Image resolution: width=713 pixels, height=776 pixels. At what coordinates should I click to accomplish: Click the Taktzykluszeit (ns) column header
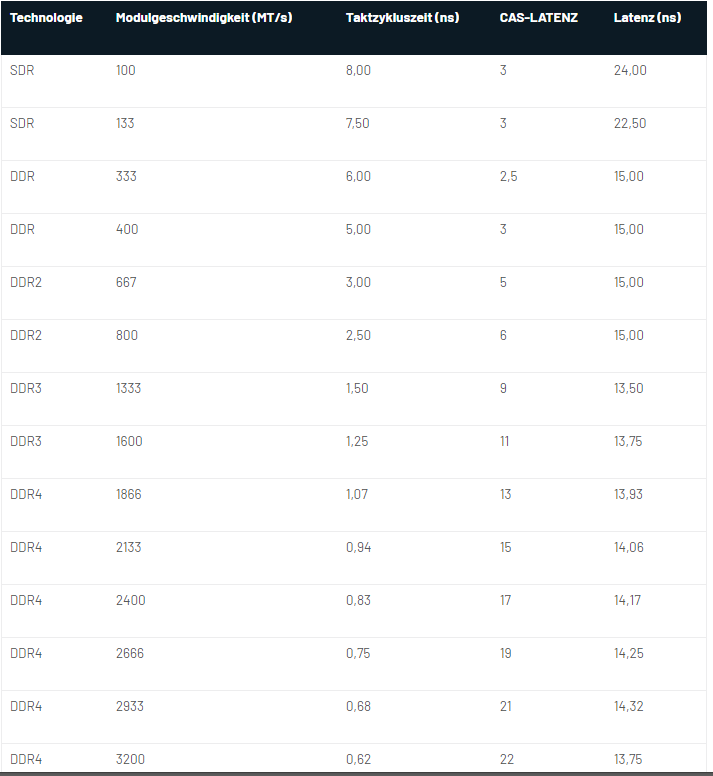click(402, 18)
